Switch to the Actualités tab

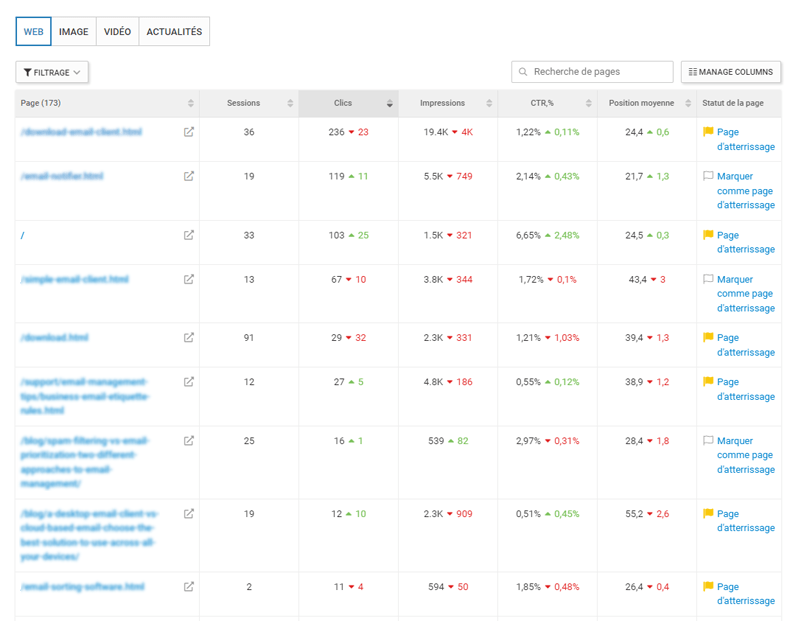[x=174, y=32]
